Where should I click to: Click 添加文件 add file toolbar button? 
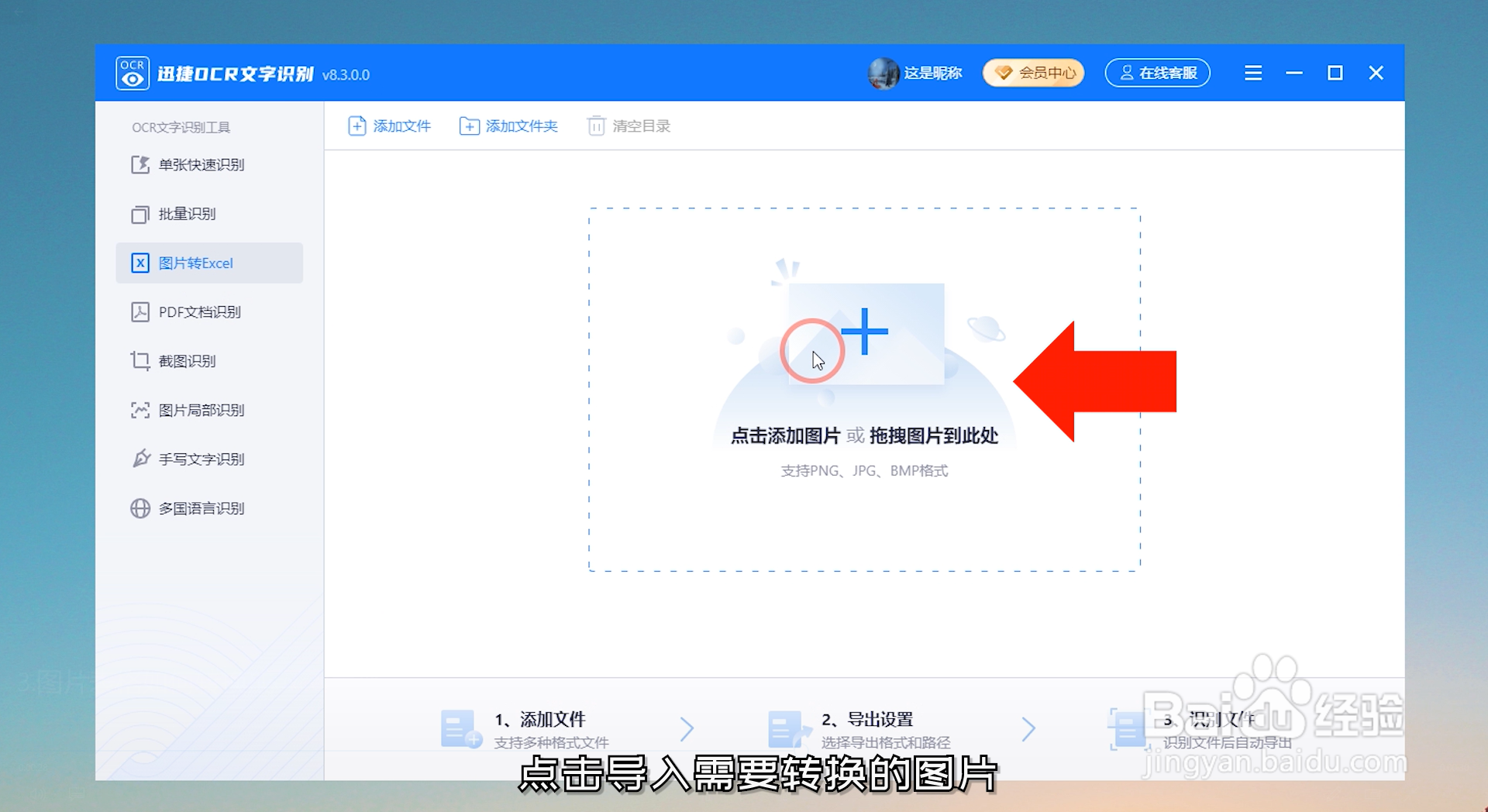coord(389,126)
